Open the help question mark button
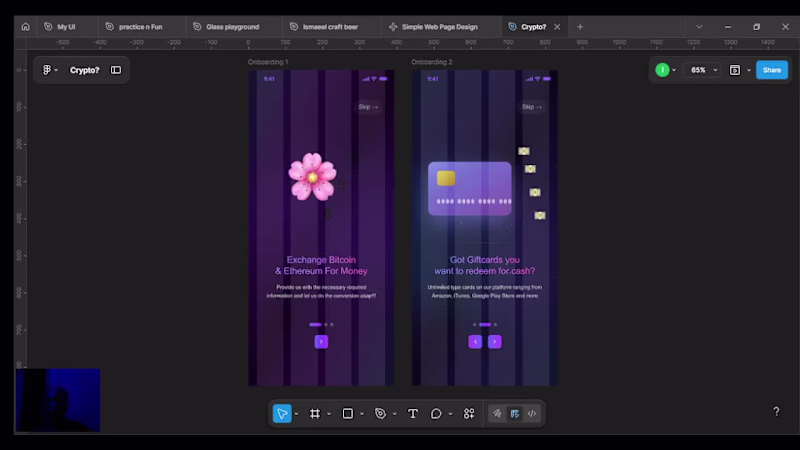The width and height of the screenshot is (800, 450). [776, 411]
